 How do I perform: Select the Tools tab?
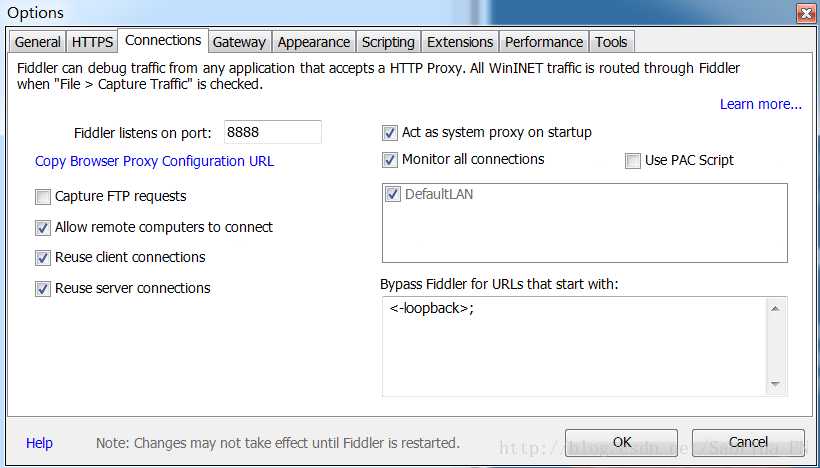coord(611,42)
